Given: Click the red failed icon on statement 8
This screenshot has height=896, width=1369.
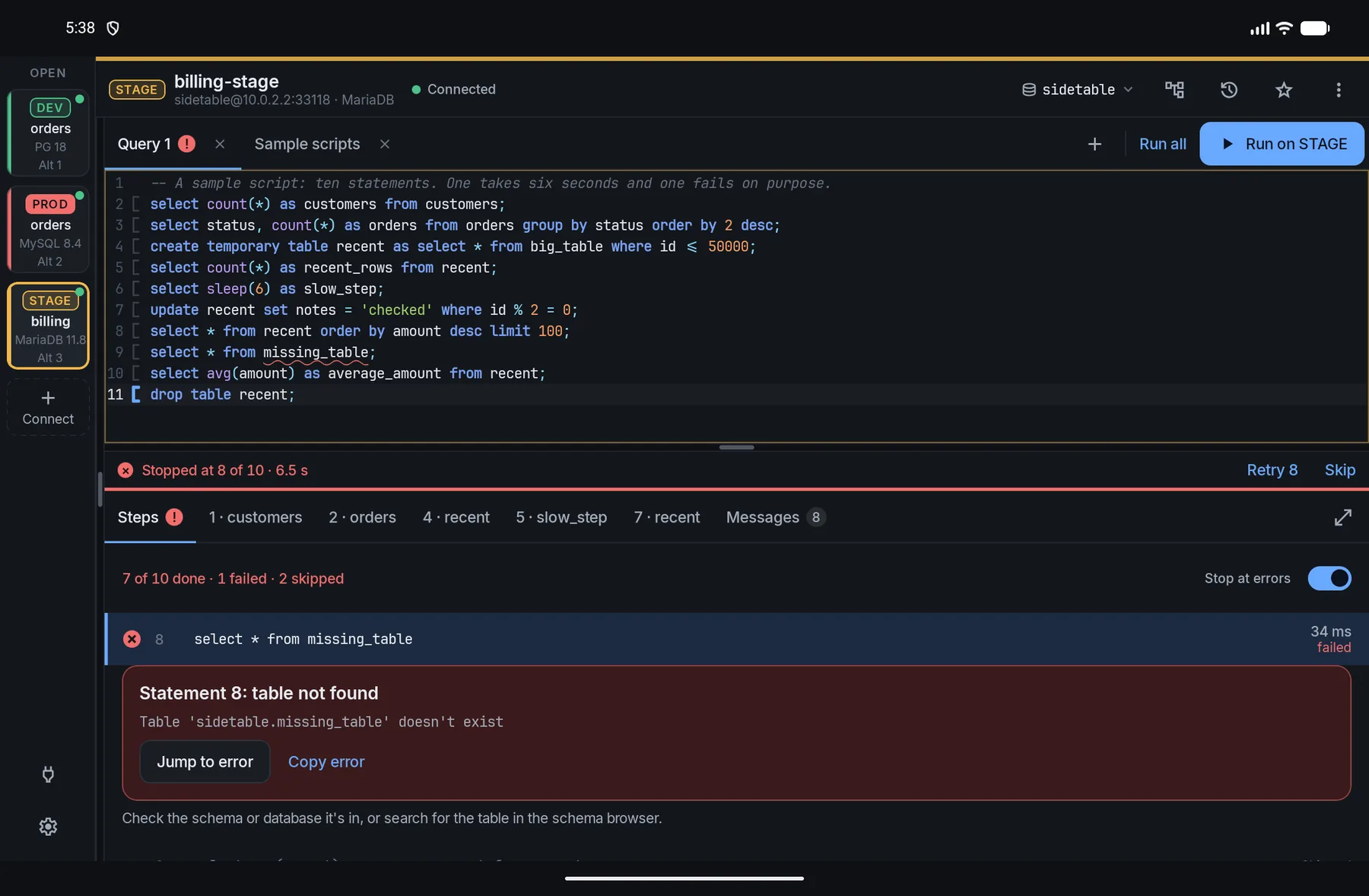Looking at the screenshot, I should [132, 639].
